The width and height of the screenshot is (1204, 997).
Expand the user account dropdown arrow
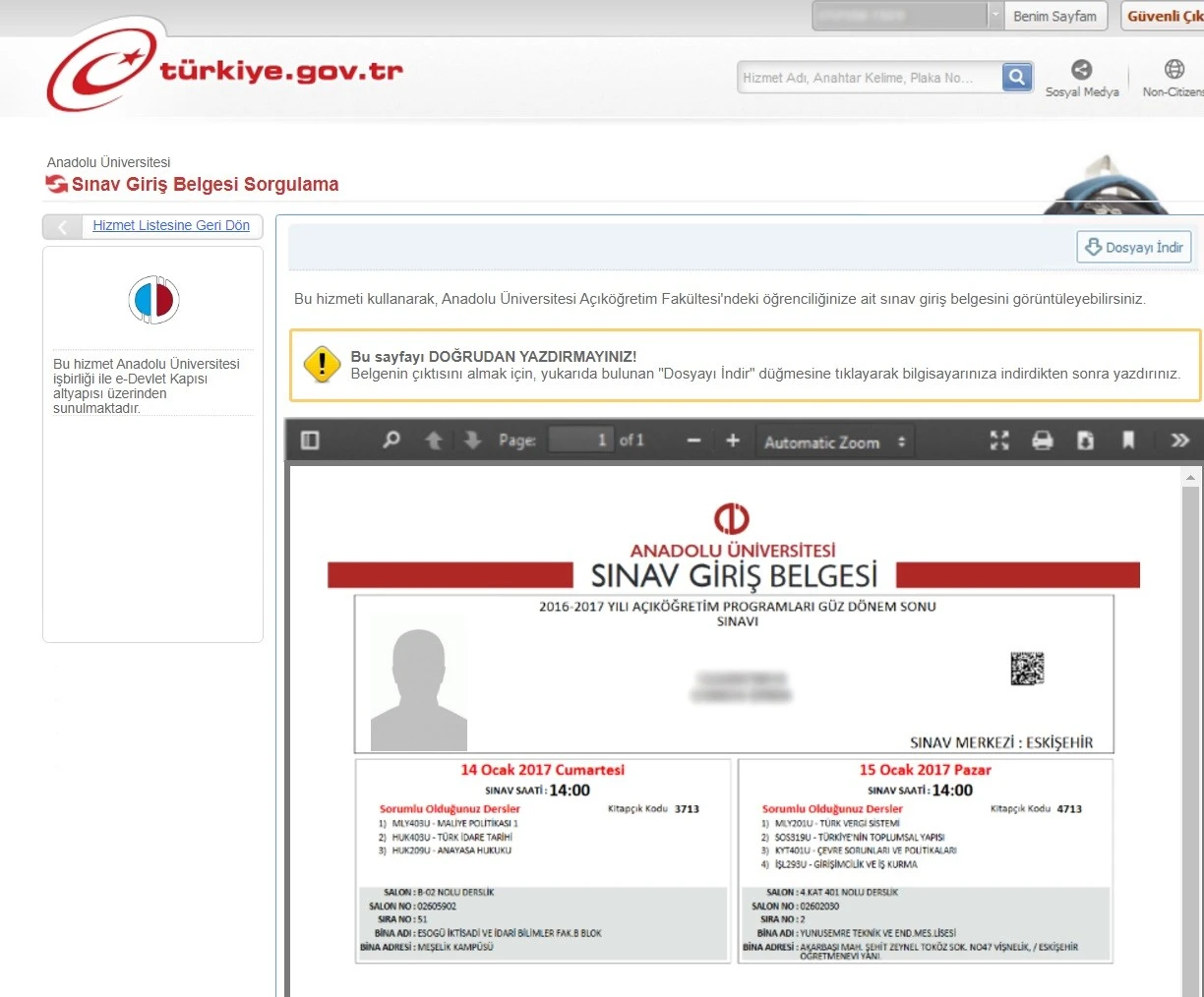[x=995, y=16]
